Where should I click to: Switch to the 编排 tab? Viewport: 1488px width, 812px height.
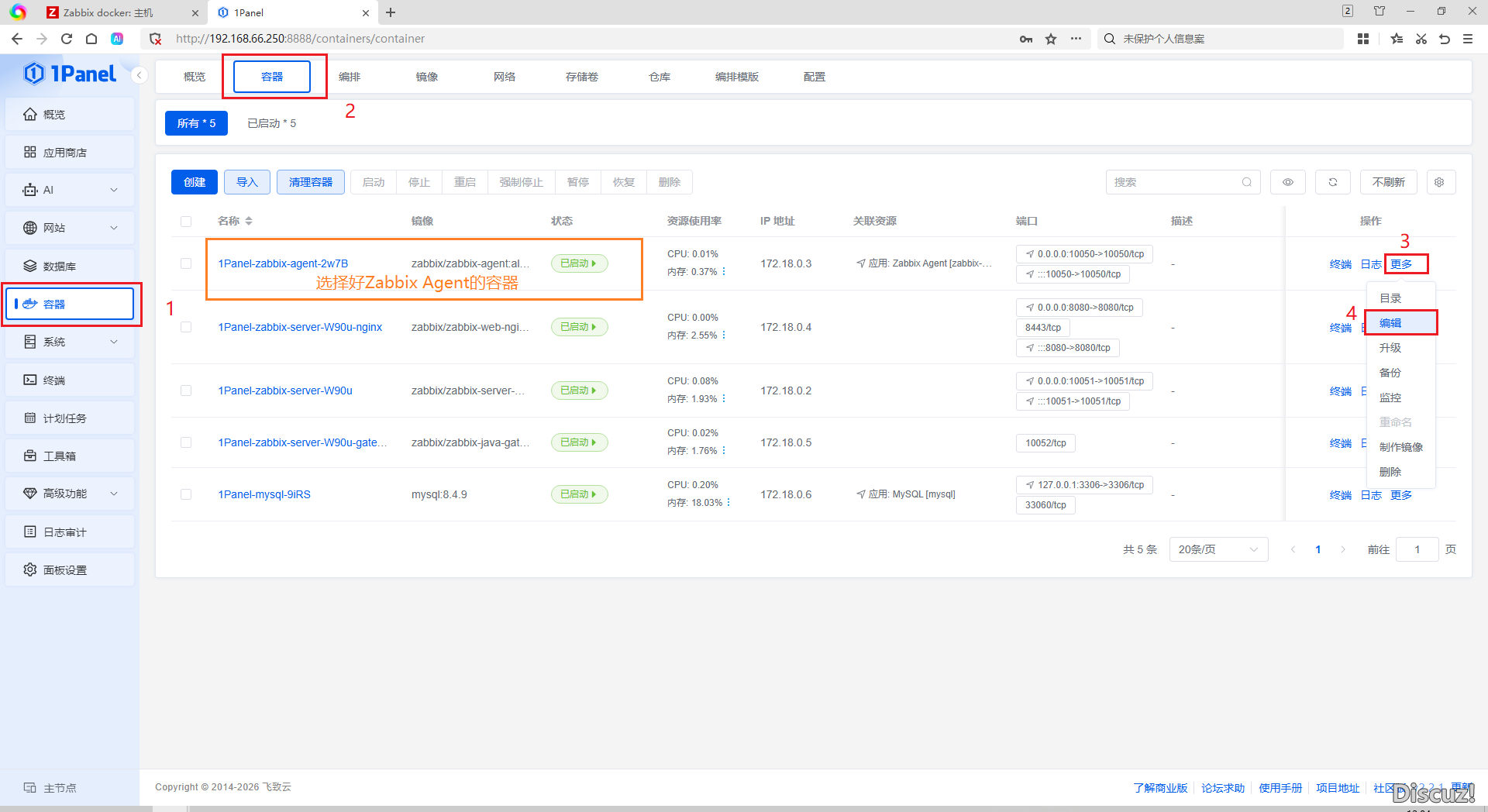[350, 77]
